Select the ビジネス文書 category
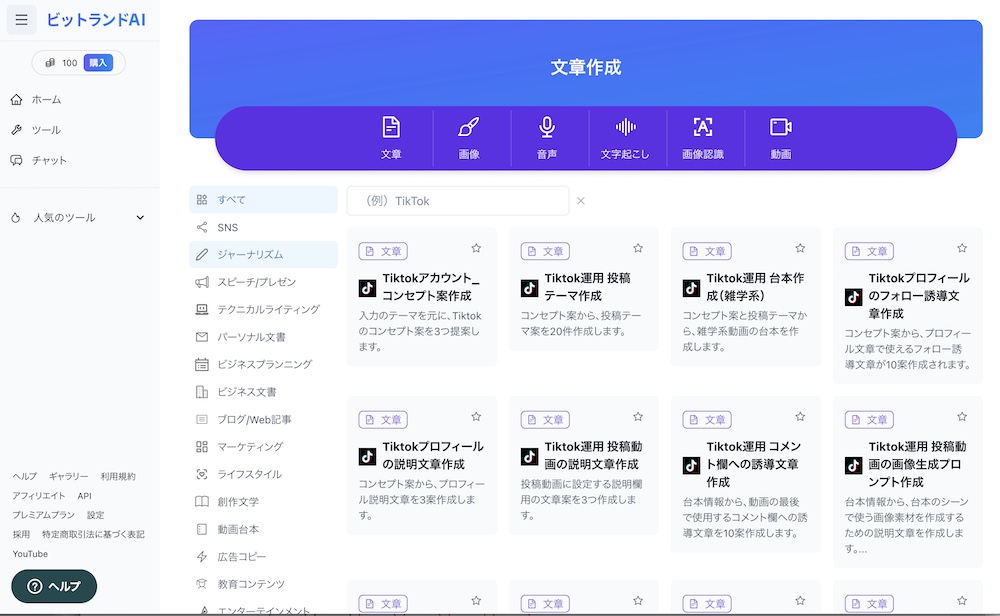This screenshot has height=616, width=1000. 263,392
